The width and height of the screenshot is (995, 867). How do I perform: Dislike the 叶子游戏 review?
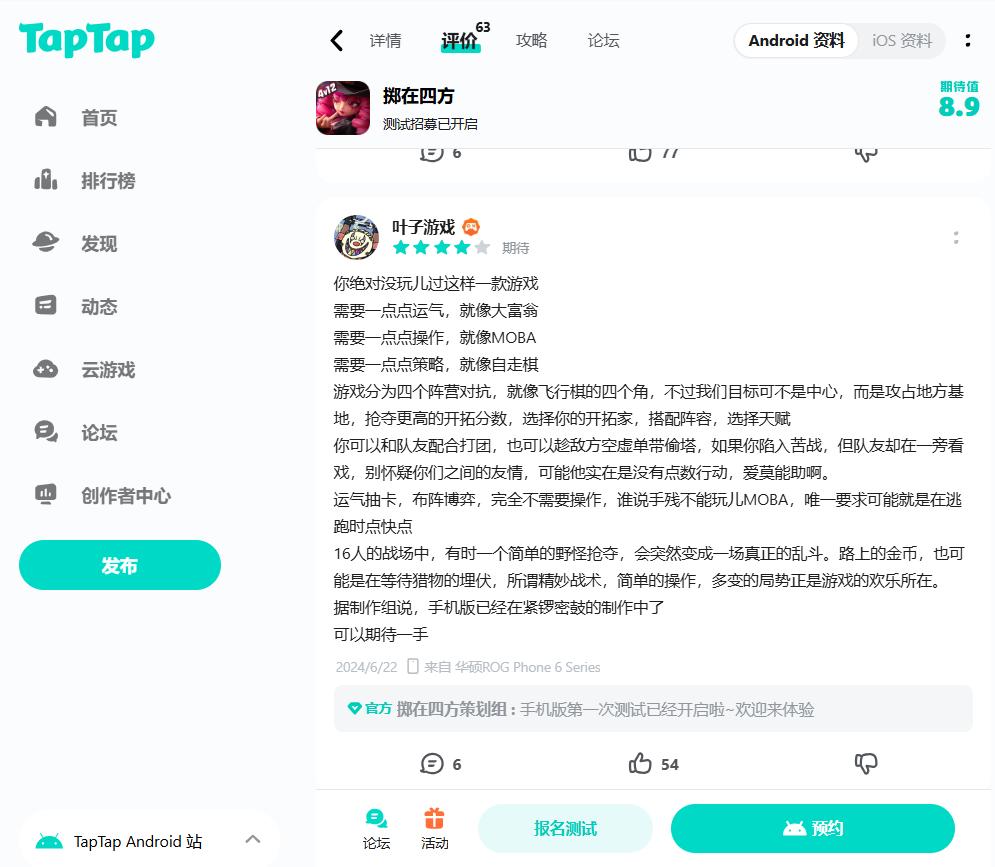[x=866, y=763]
